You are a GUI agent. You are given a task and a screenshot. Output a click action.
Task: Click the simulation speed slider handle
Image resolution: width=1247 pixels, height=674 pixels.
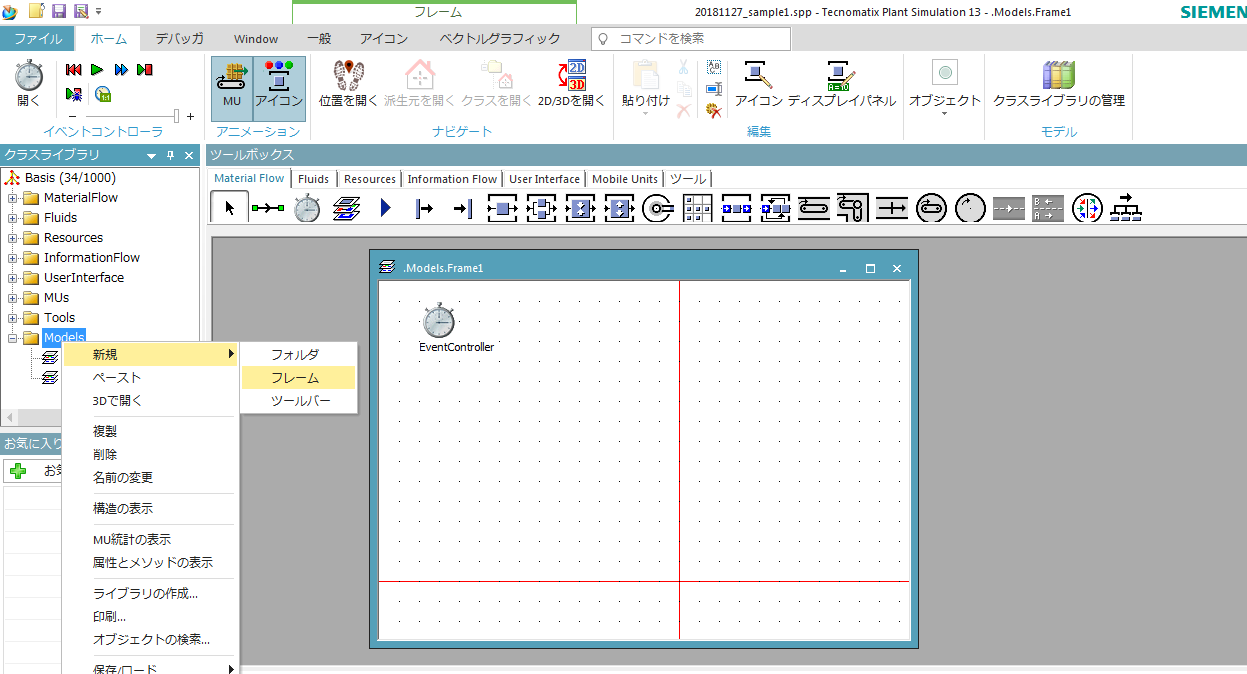(x=177, y=117)
